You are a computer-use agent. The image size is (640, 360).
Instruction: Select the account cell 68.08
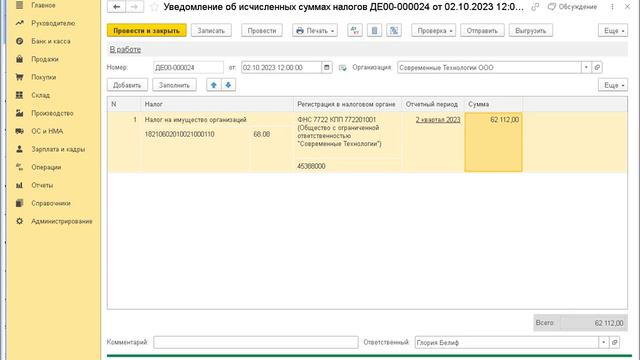click(262, 134)
